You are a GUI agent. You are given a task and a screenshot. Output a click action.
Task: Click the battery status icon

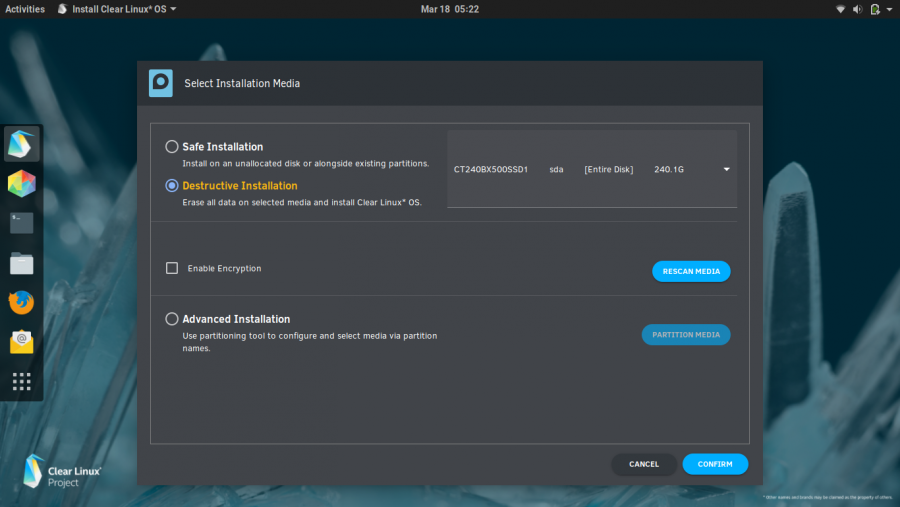pos(875,9)
